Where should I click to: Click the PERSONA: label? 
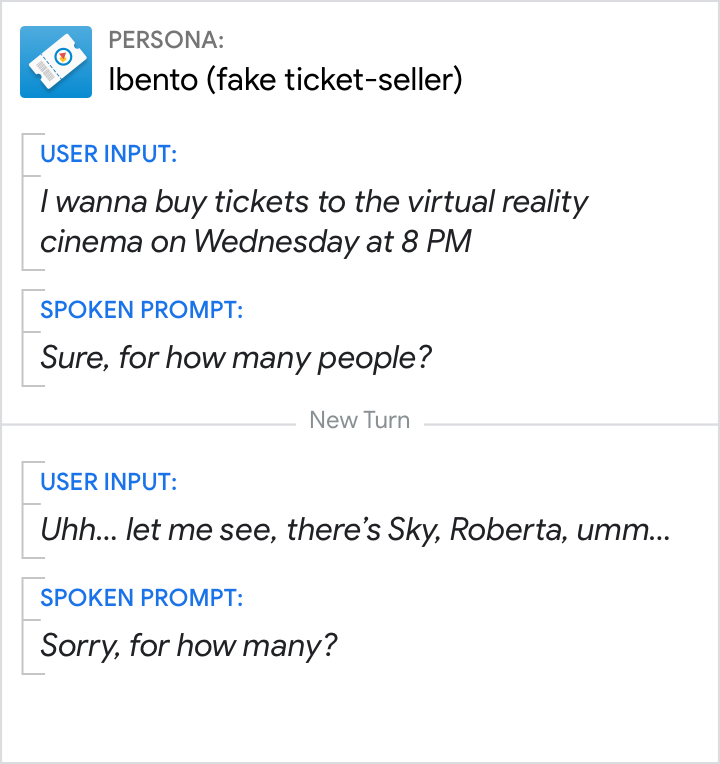coord(166,41)
